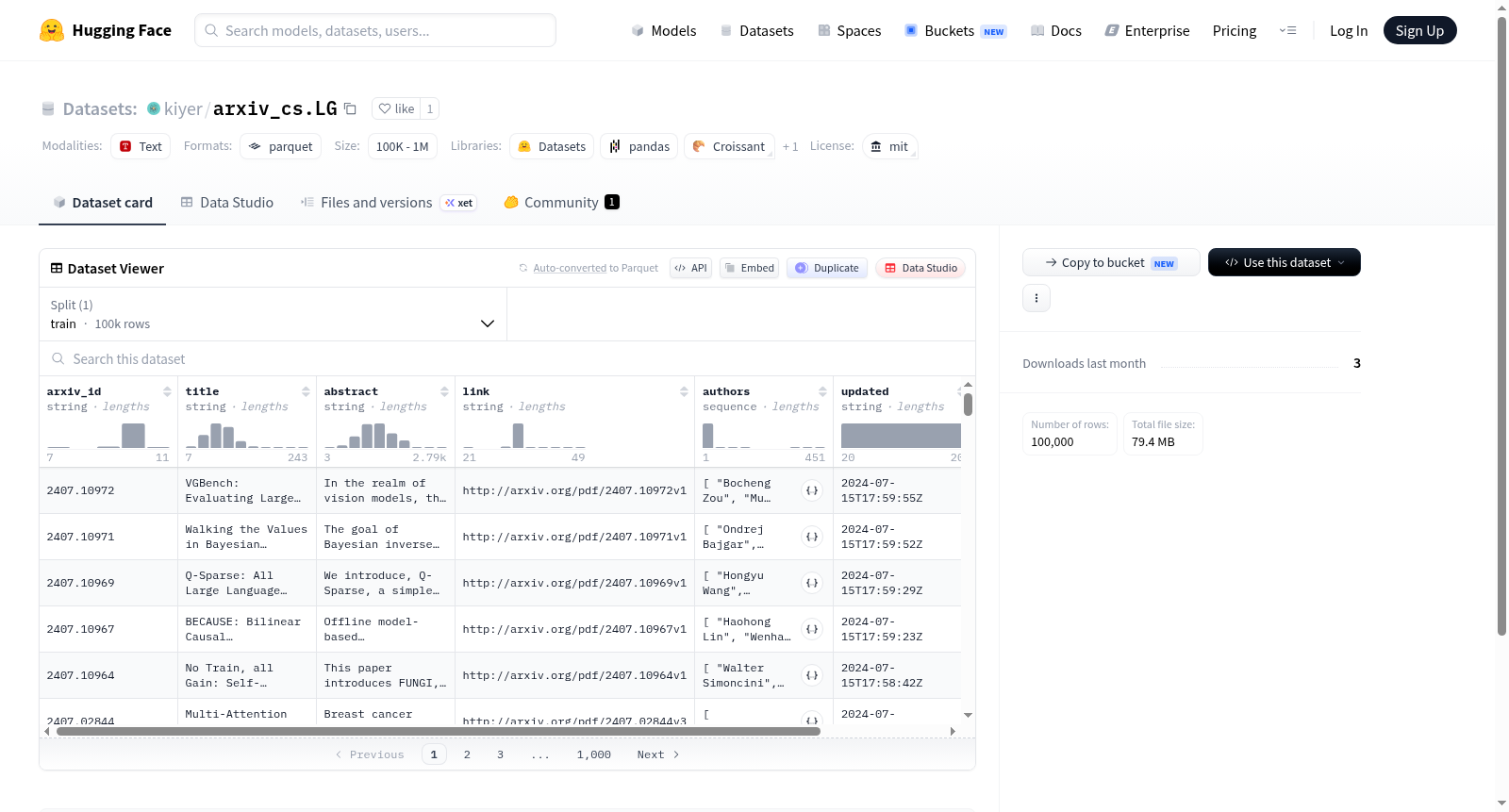The height and width of the screenshot is (812, 1509).
Task: Go to Spaces in top navigation
Action: (849, 30)
